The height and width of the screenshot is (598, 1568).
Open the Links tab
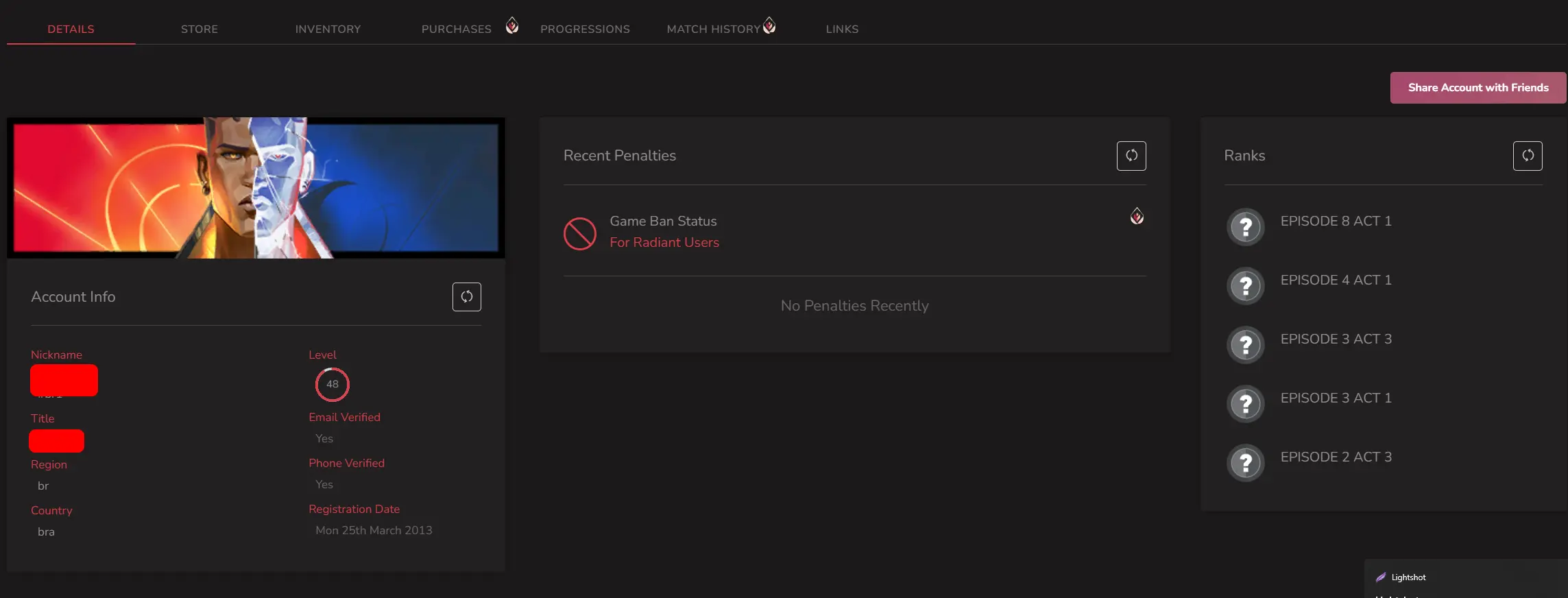(842, 29)
